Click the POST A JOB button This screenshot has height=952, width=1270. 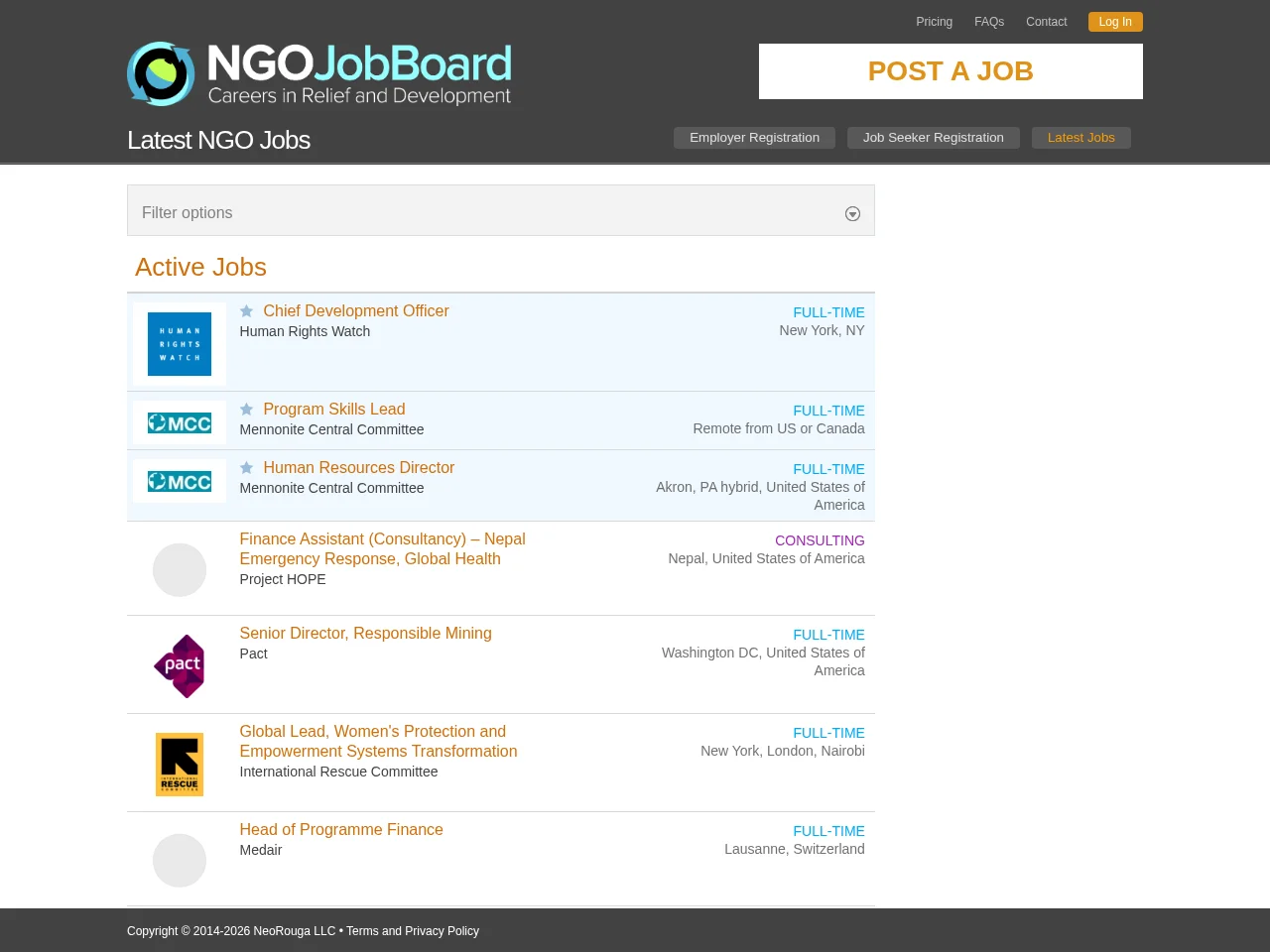point(951,71)
